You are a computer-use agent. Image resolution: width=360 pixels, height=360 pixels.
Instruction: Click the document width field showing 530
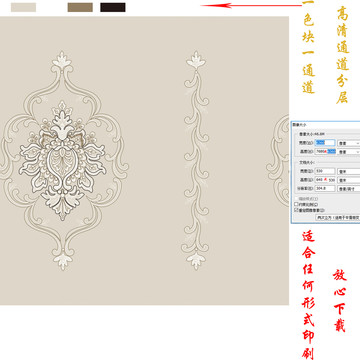325,171
